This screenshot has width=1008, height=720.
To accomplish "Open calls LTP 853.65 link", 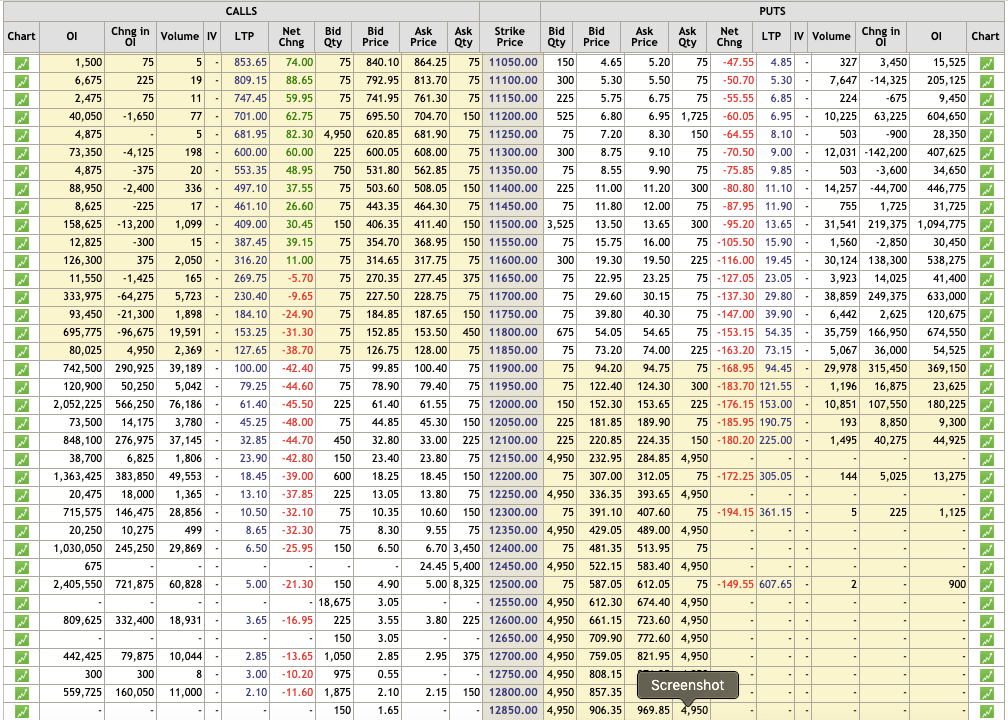I will pyautogui.click(x=250, y=62).
